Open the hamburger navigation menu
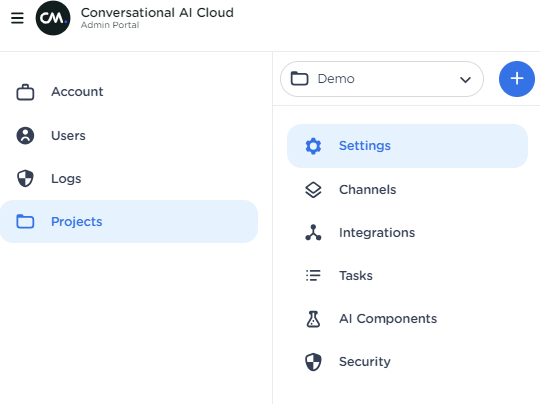 [17, 18]
